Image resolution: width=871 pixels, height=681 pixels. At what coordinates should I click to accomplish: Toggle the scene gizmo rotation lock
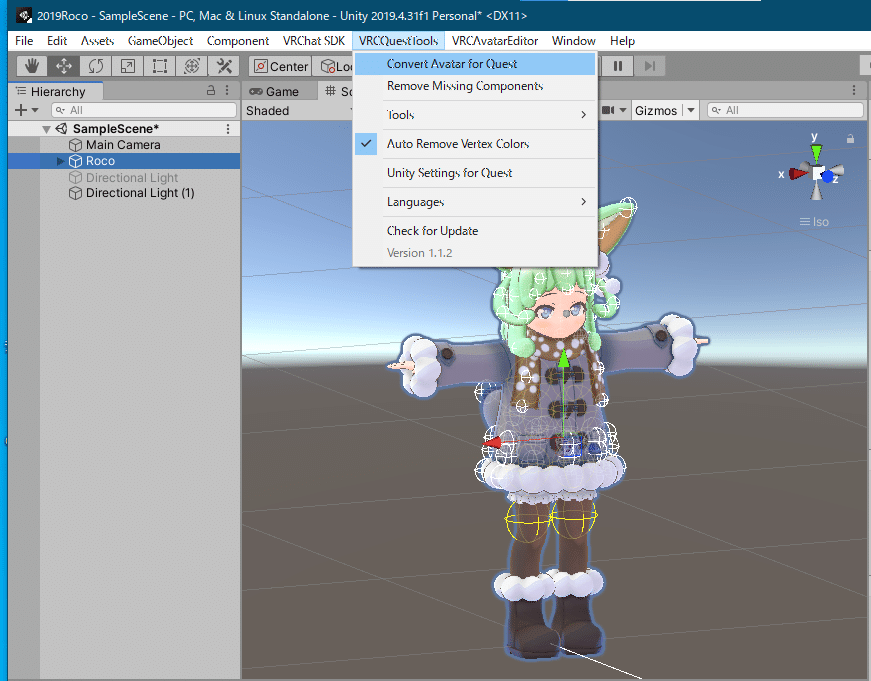[850, 139]
